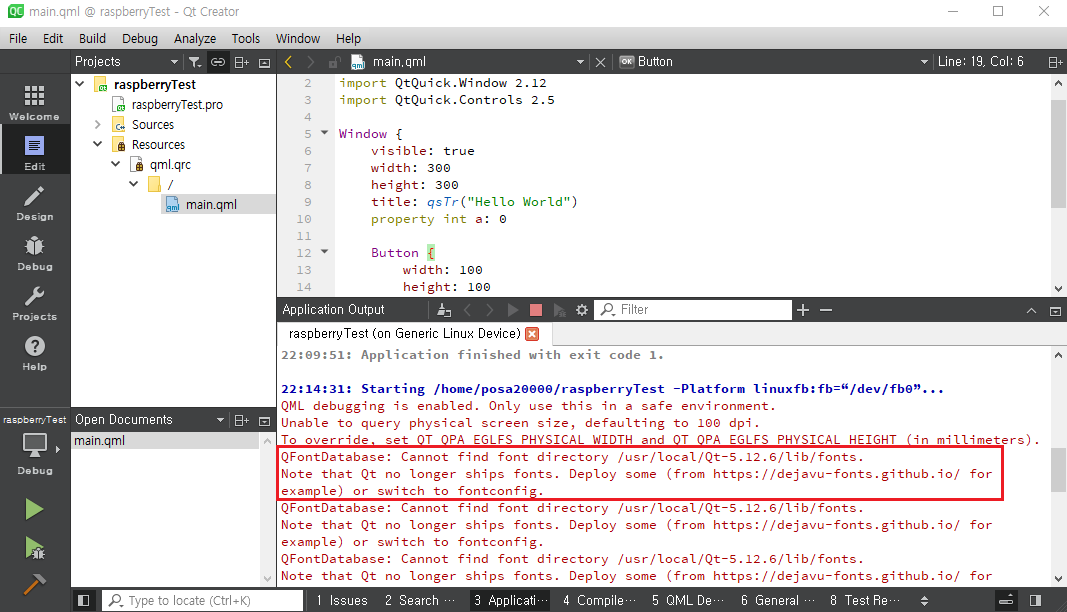This screenshot has height=612, width=1067.
Task: Click the Projects filter tree icon
Action: 195,62
